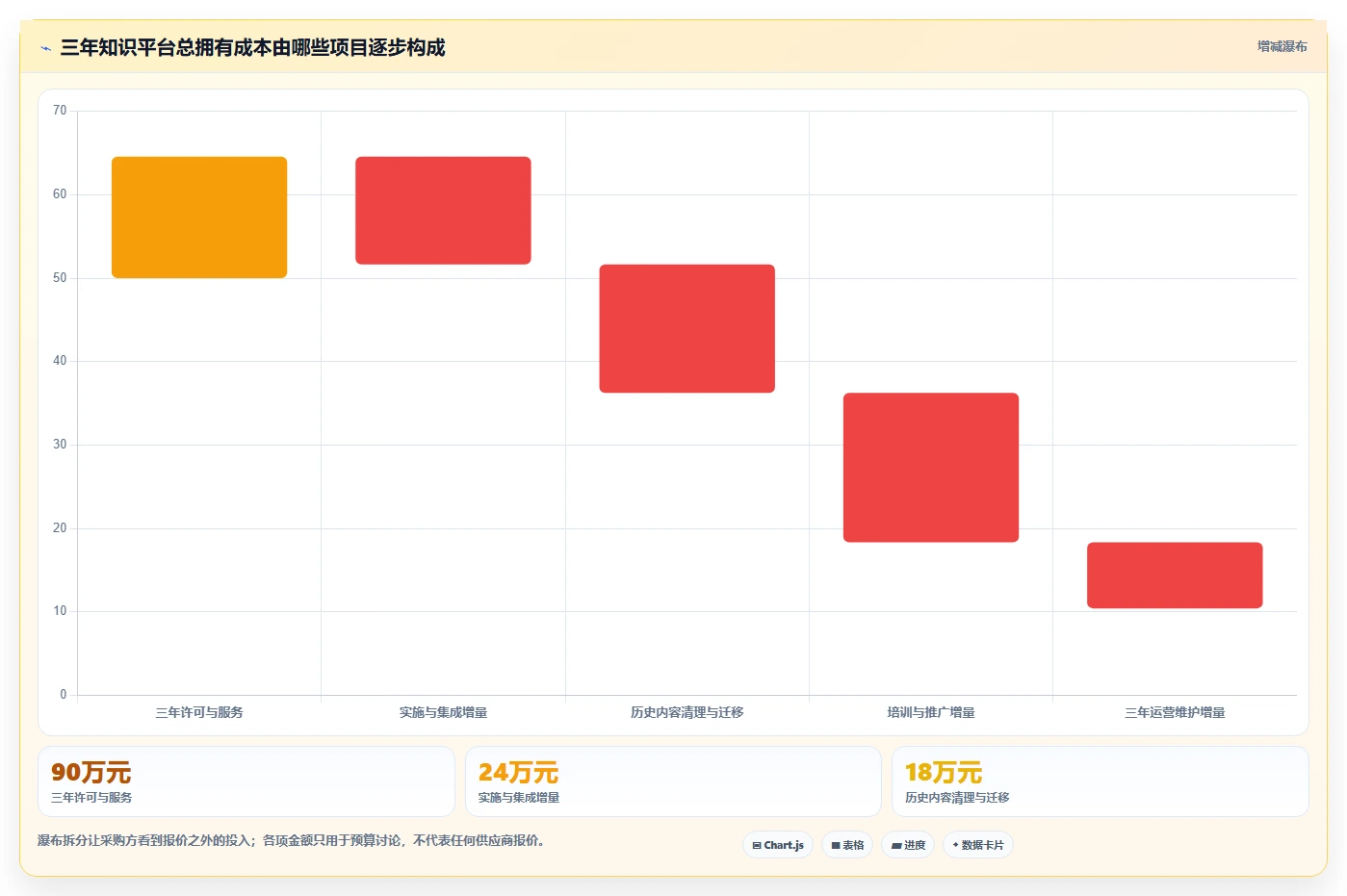Click the lightning icon beside the chart title
Image resolution: width=1347 pixels, height=896 pixels.
coord(45,48)
